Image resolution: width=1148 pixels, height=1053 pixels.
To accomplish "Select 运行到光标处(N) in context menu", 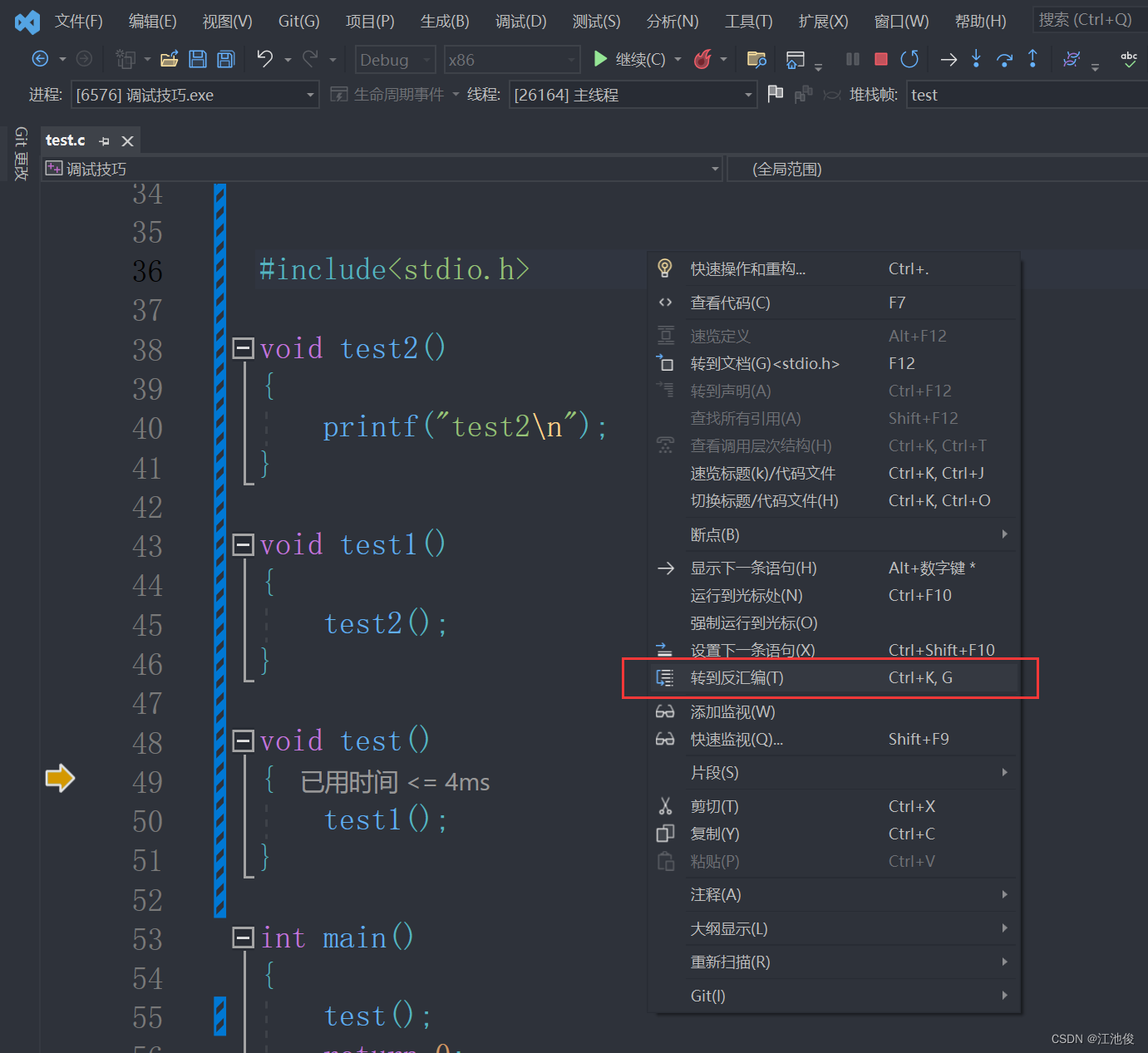I will coord(835,596).
